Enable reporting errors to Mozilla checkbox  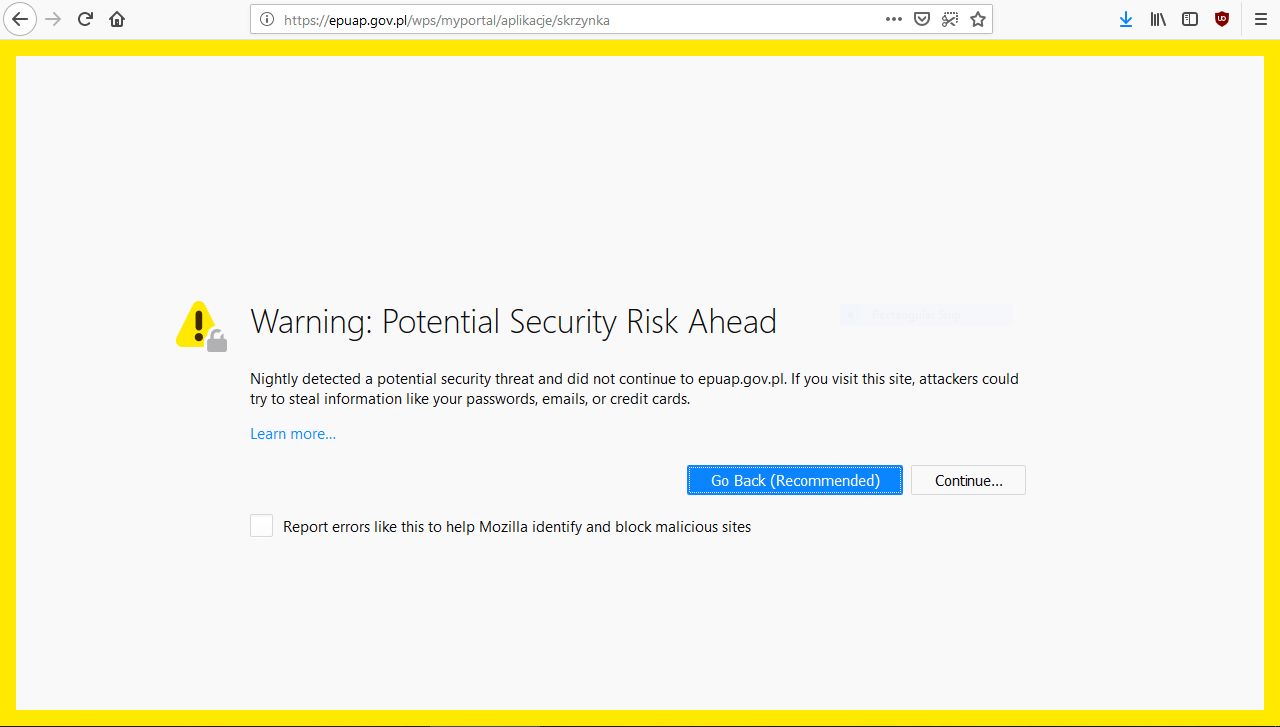[x=262, y=526]
